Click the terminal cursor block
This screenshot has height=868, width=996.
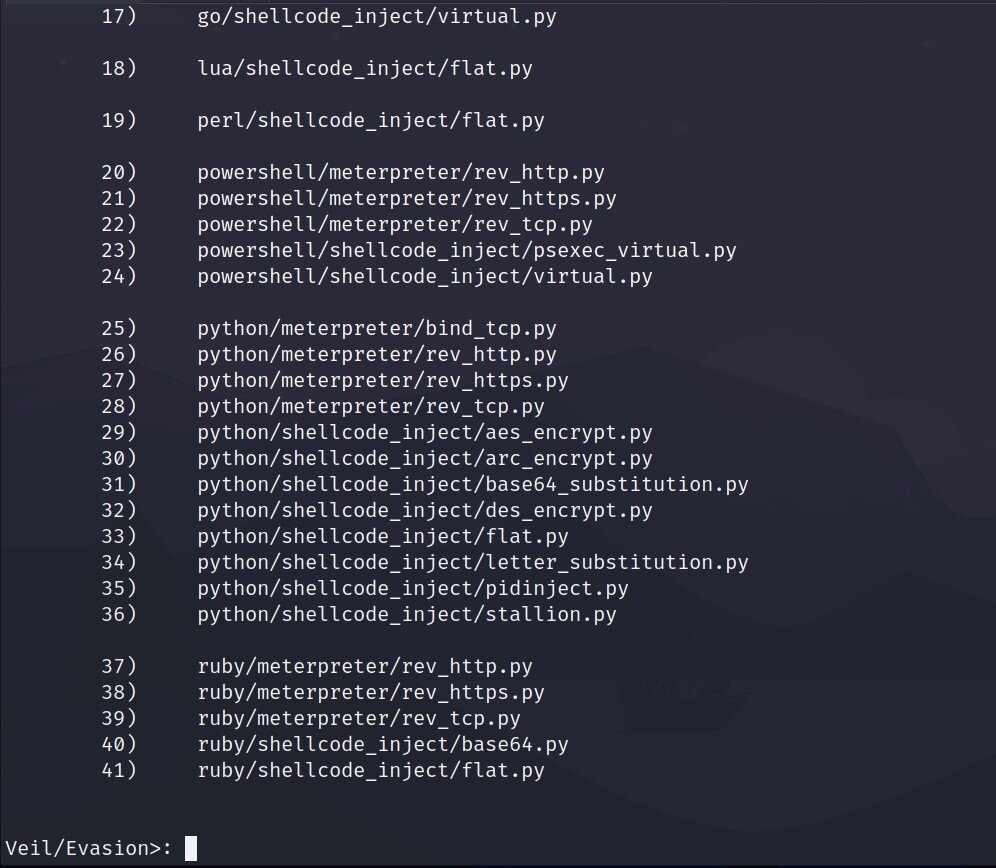coord(191,848)
